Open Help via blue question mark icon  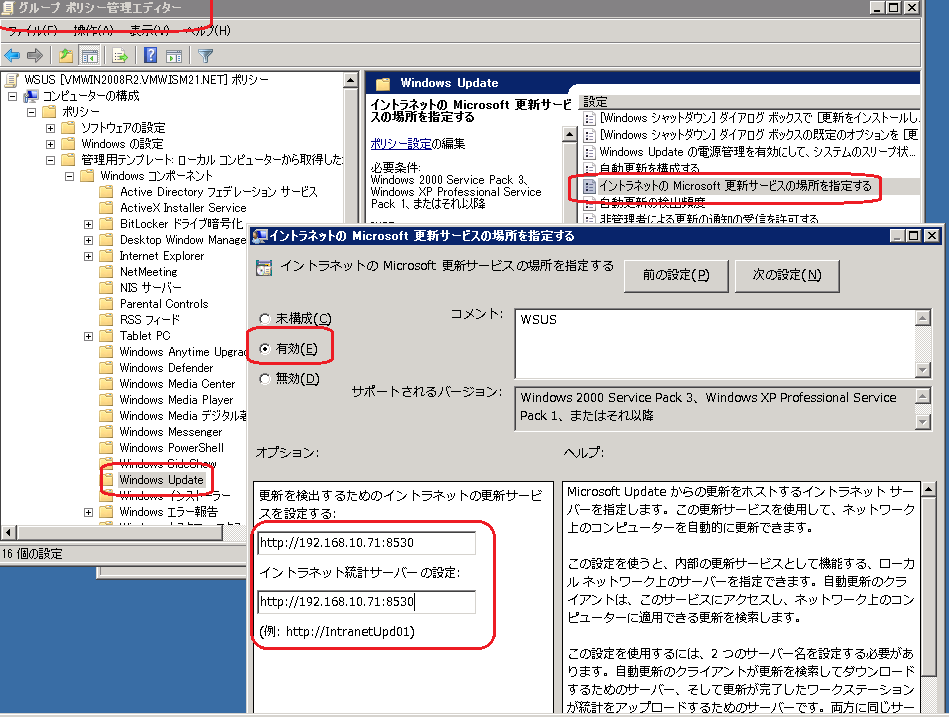150,56
